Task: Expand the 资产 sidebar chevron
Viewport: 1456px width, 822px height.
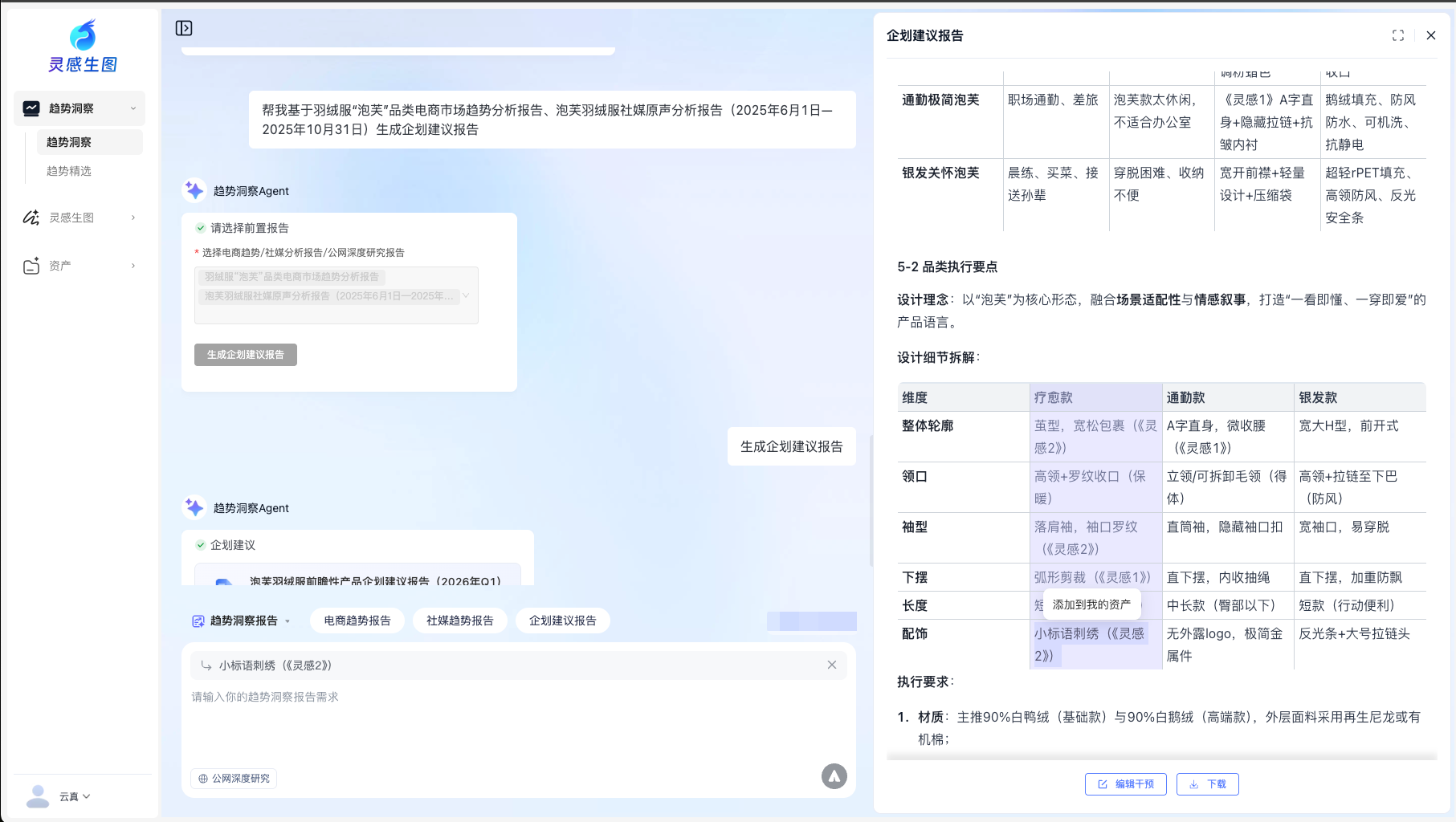Action: click(133, 266)
